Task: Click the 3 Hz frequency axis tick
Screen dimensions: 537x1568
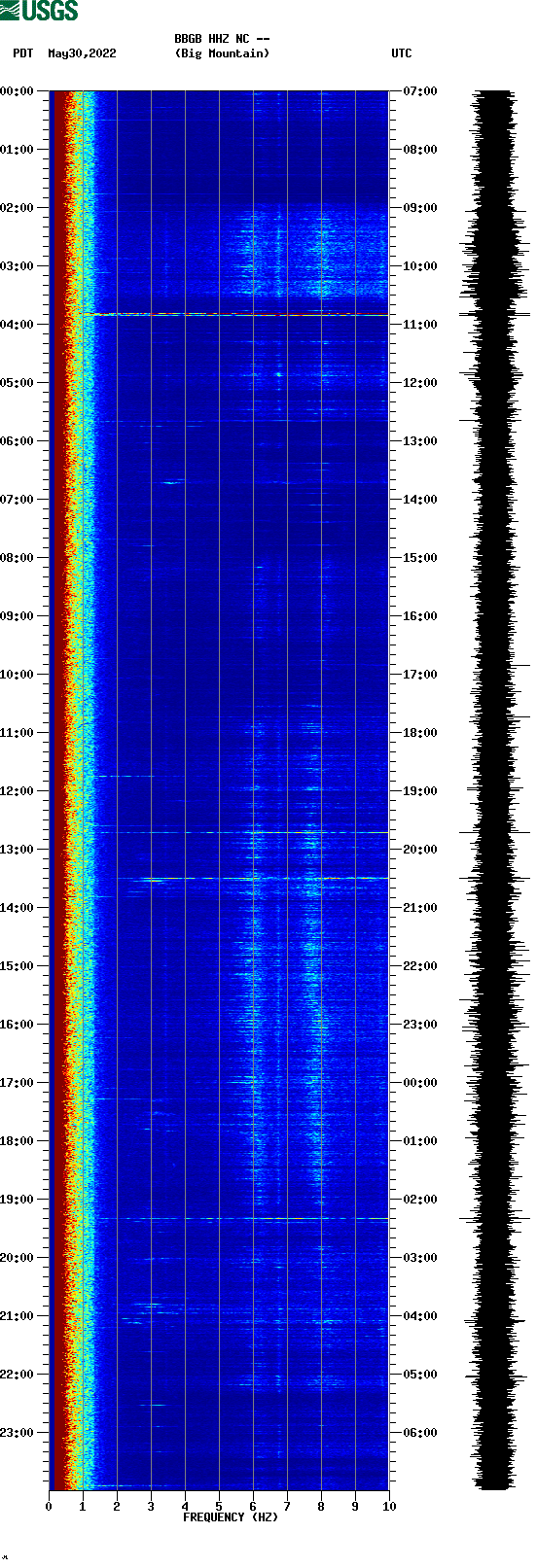Action: point(151,1507)
